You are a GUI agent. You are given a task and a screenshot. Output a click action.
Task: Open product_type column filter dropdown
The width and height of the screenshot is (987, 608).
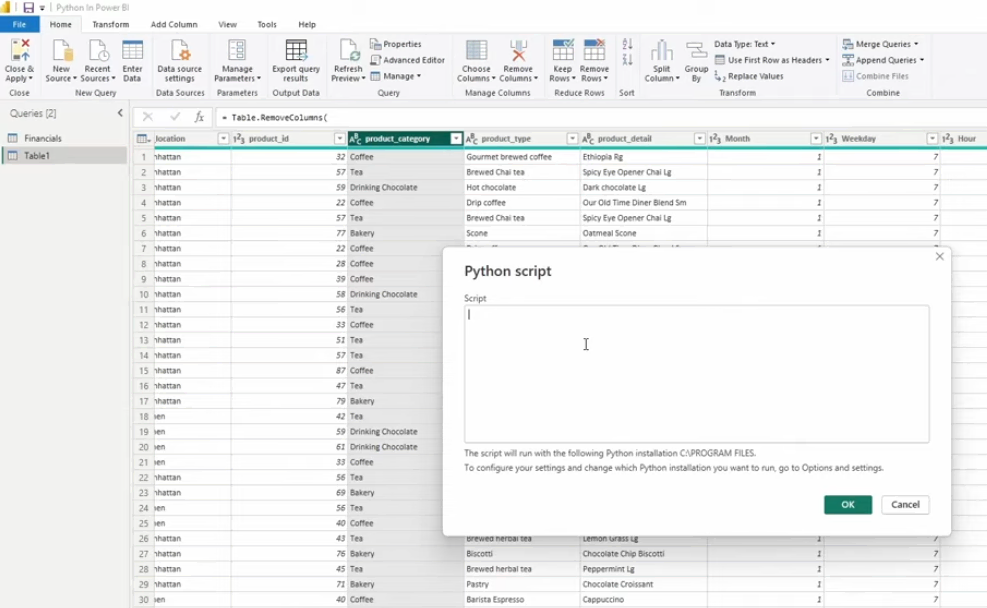click(x=572, y=138)
